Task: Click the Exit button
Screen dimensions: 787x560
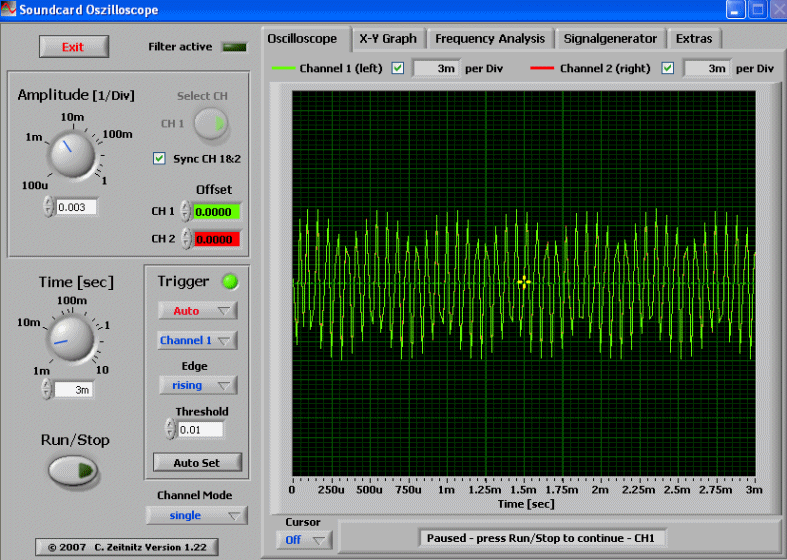Action: click(x=74, y=47)
